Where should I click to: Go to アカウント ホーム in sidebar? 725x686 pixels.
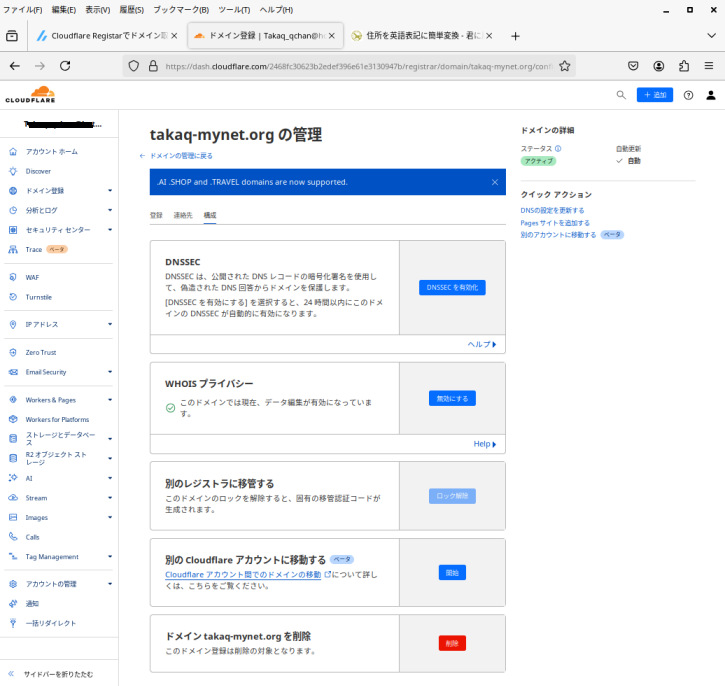coord(52,152)
